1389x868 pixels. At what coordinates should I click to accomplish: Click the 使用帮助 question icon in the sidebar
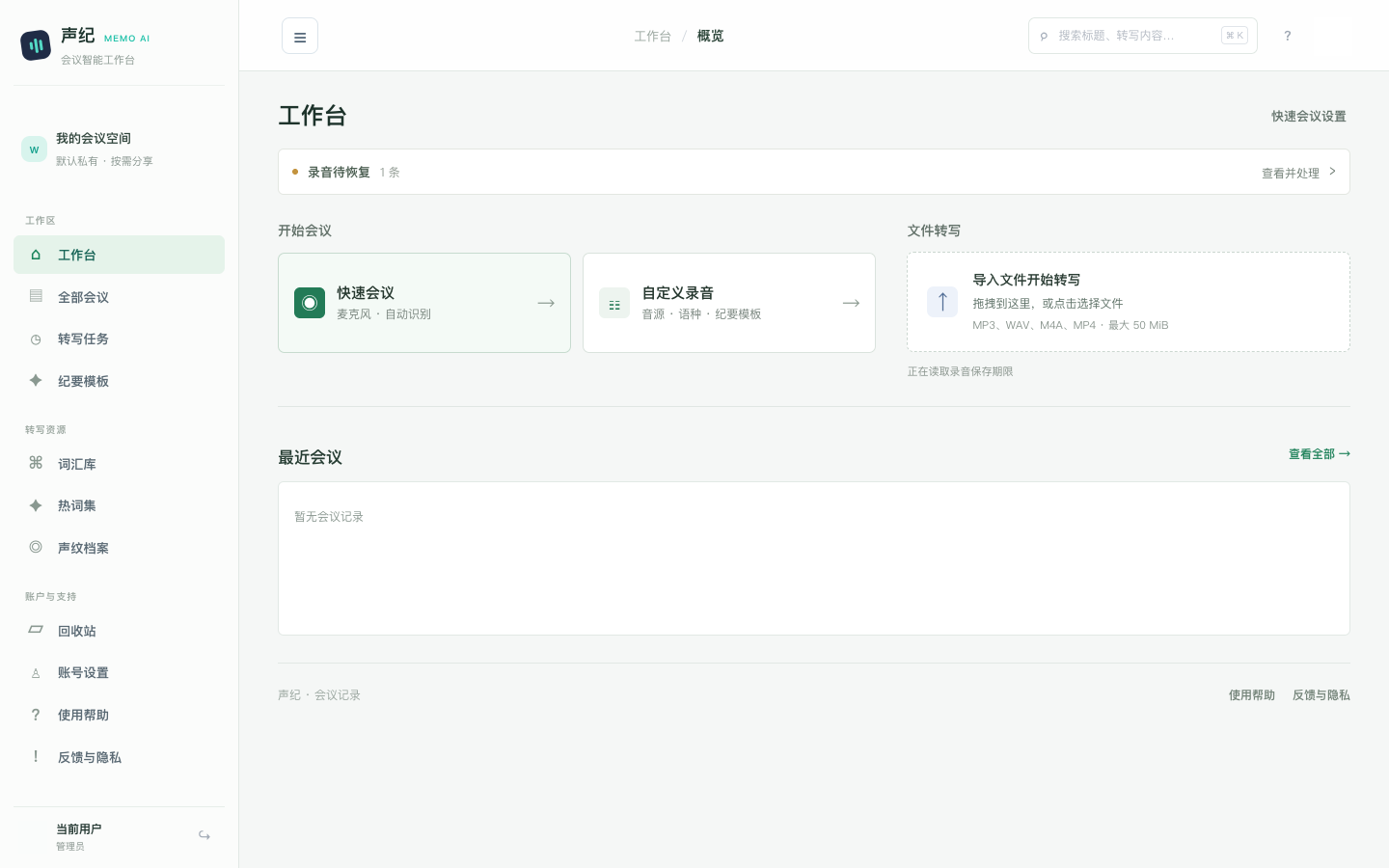click(x=36, y=715)
